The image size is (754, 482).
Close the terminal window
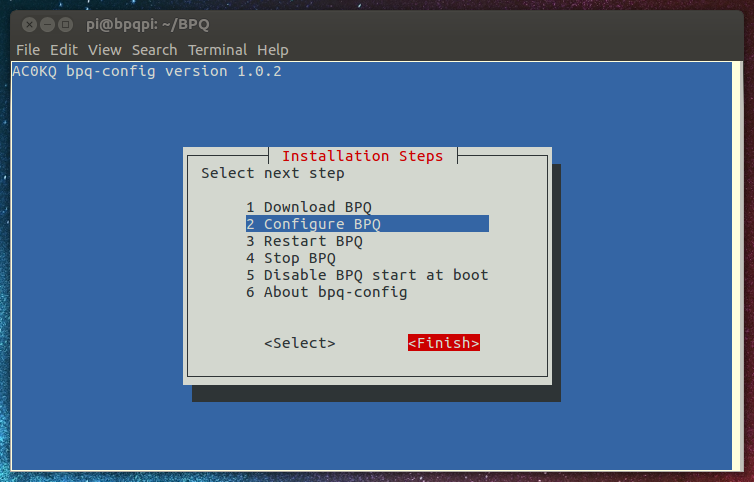point(27,23)
